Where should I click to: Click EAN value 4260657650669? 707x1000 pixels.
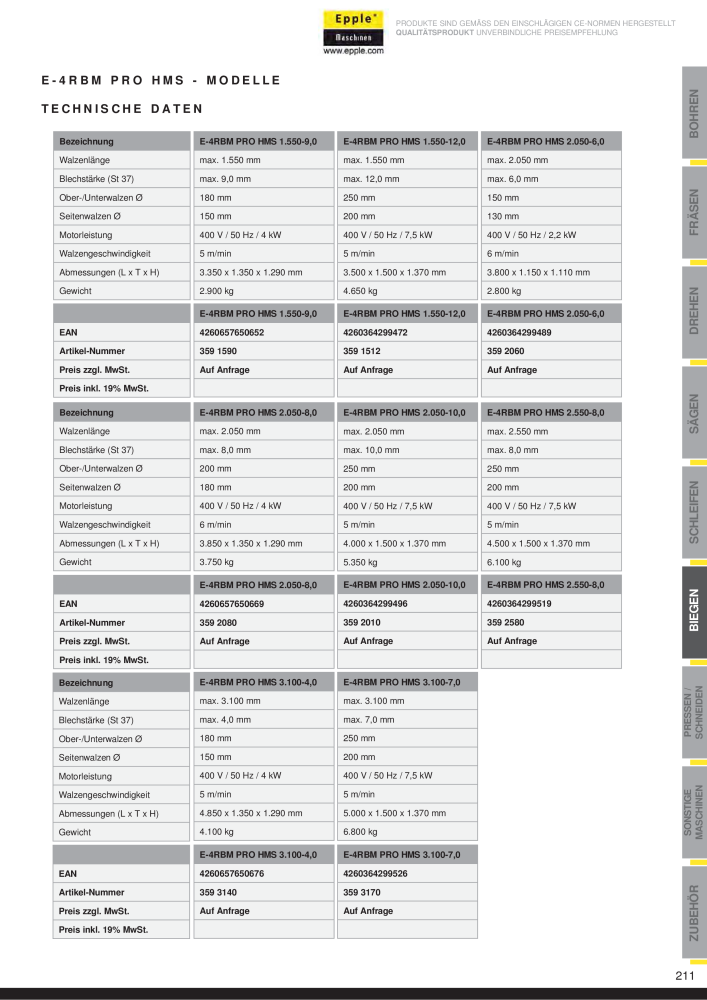[x=231, y=603]
